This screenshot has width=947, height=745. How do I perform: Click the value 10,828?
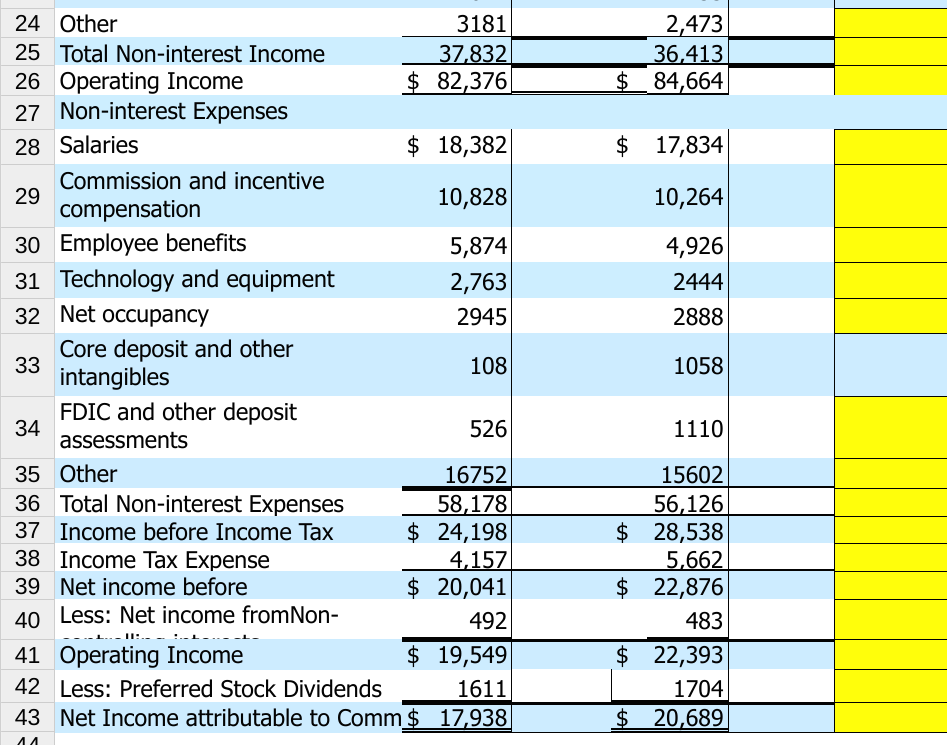pos(472,197)
